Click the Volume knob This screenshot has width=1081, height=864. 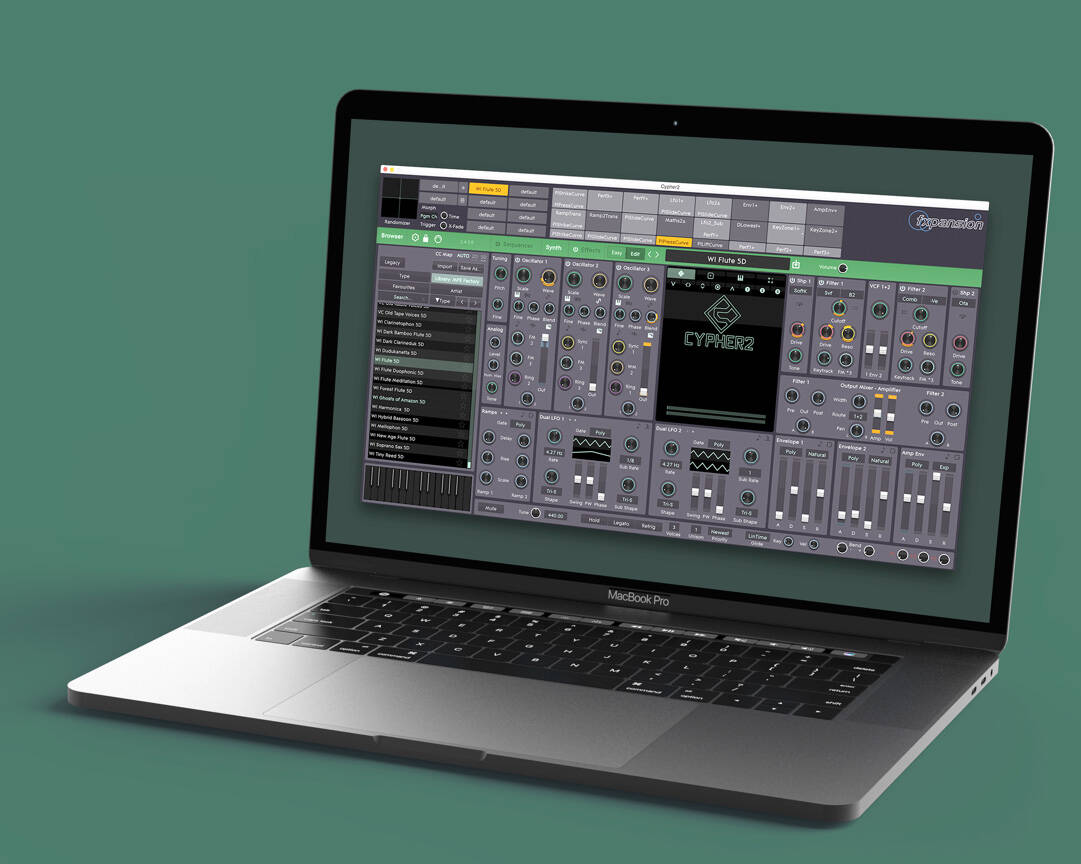pos(842,268)
